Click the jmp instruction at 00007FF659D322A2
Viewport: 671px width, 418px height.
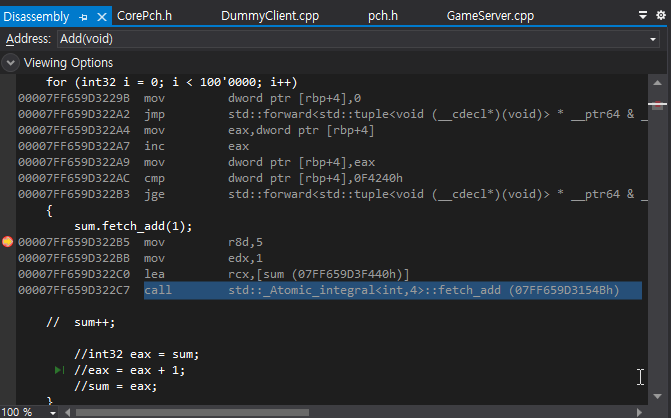(x=332, y=114)
